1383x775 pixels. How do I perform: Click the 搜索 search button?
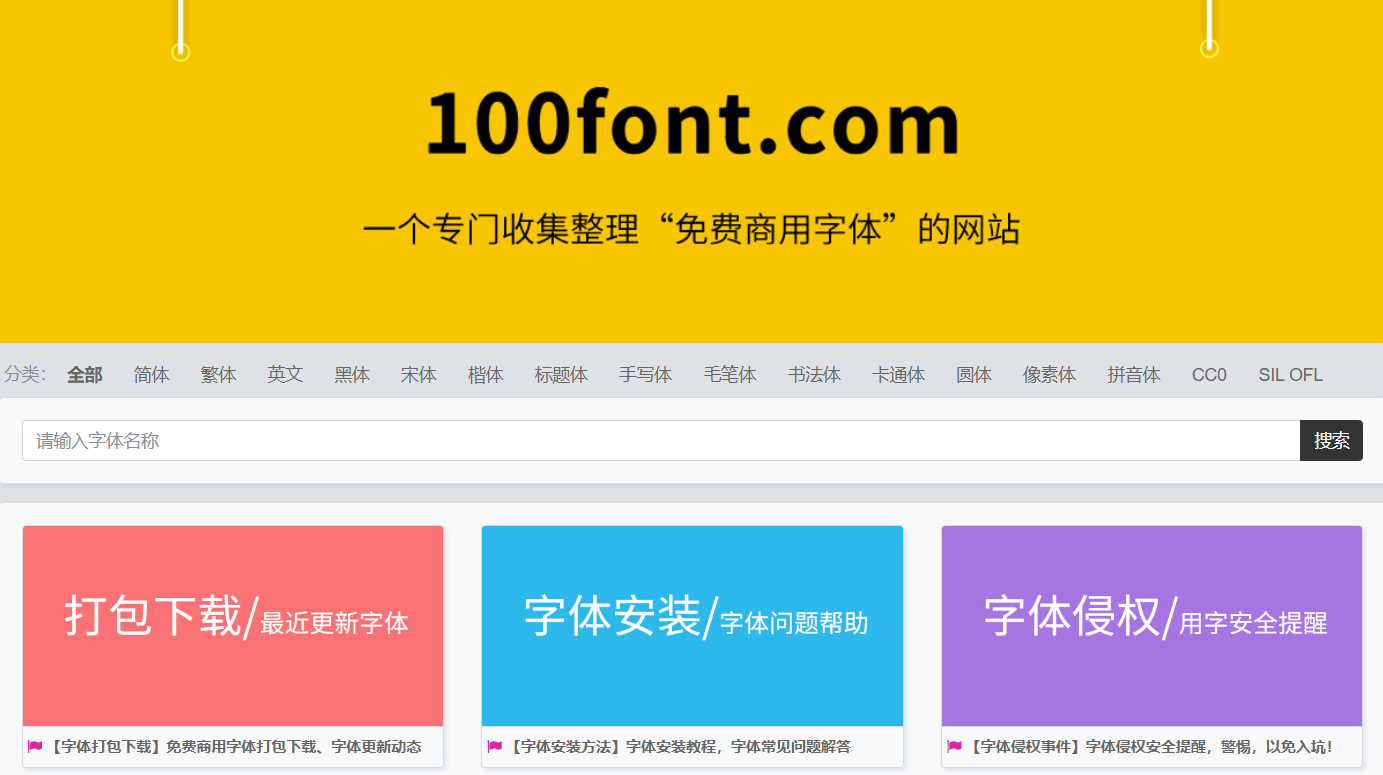(x=1330, y=441)
